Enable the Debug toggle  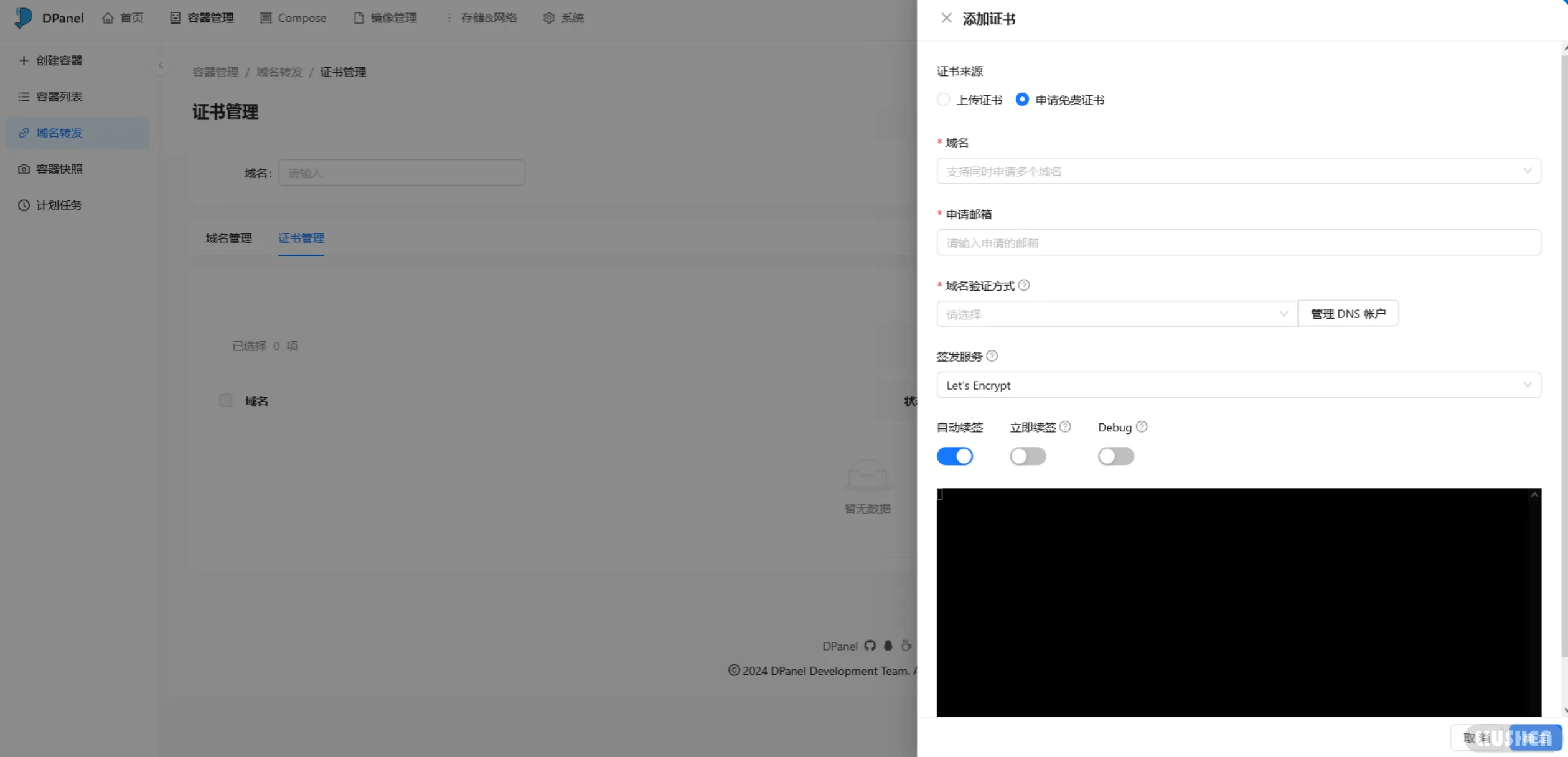click(1115, 456)
